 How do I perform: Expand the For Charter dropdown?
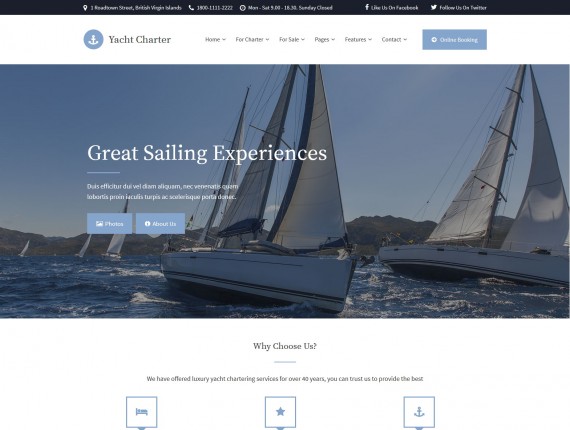[x=252, y=39]
